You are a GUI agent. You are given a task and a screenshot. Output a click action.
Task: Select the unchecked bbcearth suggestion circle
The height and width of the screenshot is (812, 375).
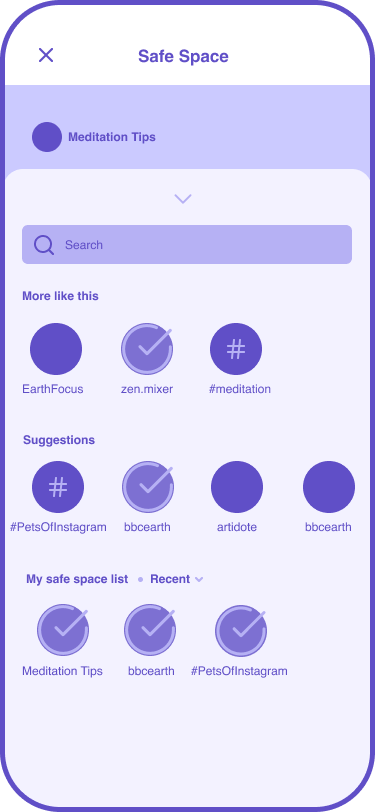(x=329, y=487)
